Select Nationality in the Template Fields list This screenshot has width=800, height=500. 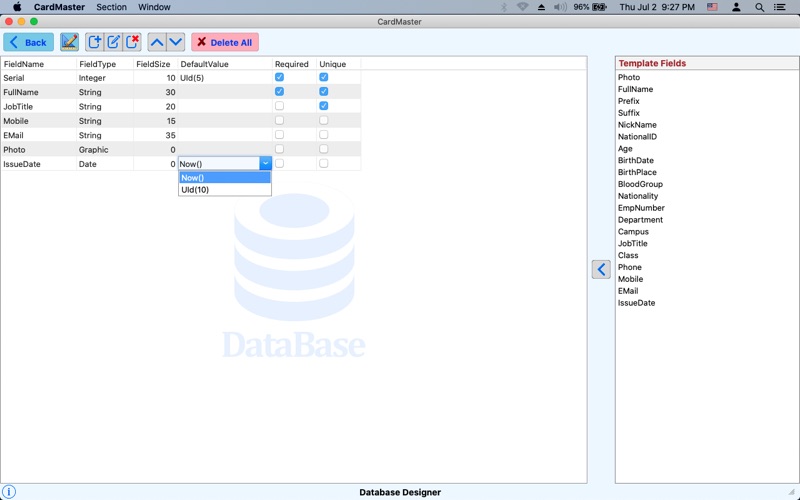pos(638,196)
